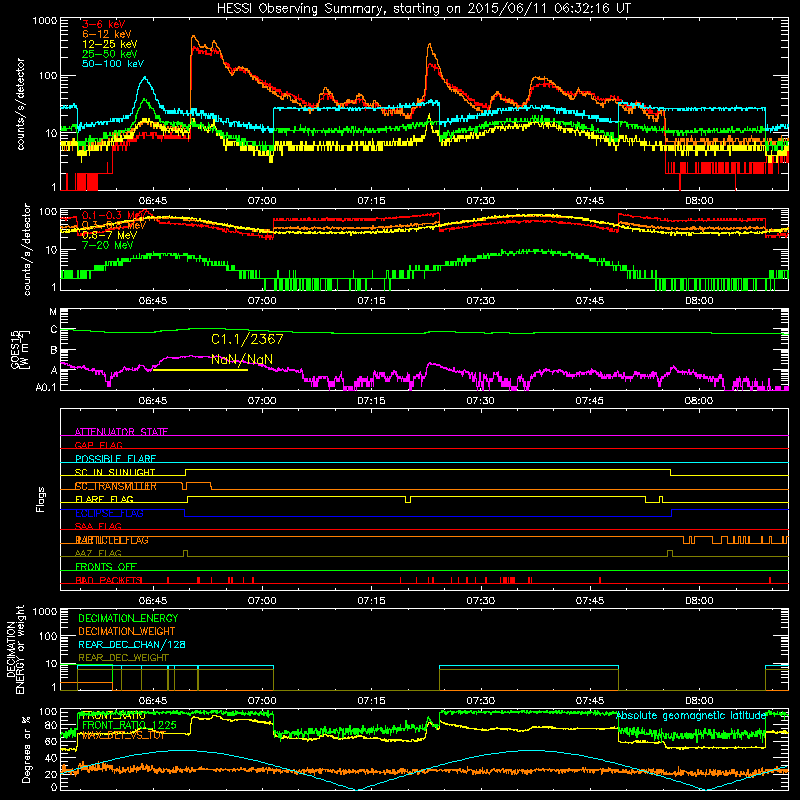
Task: Click the 07:45 time label under MeV panel
Action: click(589, 301)
